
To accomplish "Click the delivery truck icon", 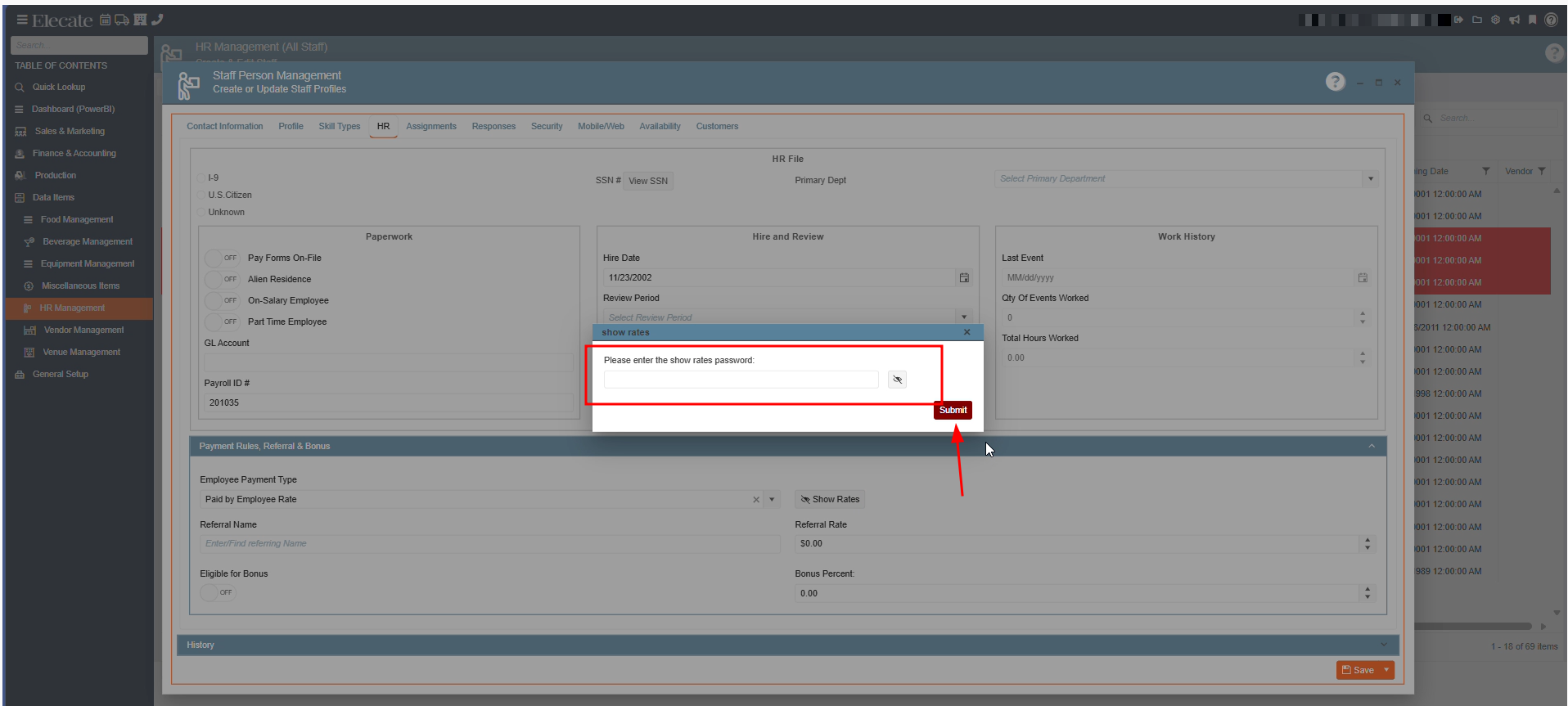I will (x=122, y=20).
